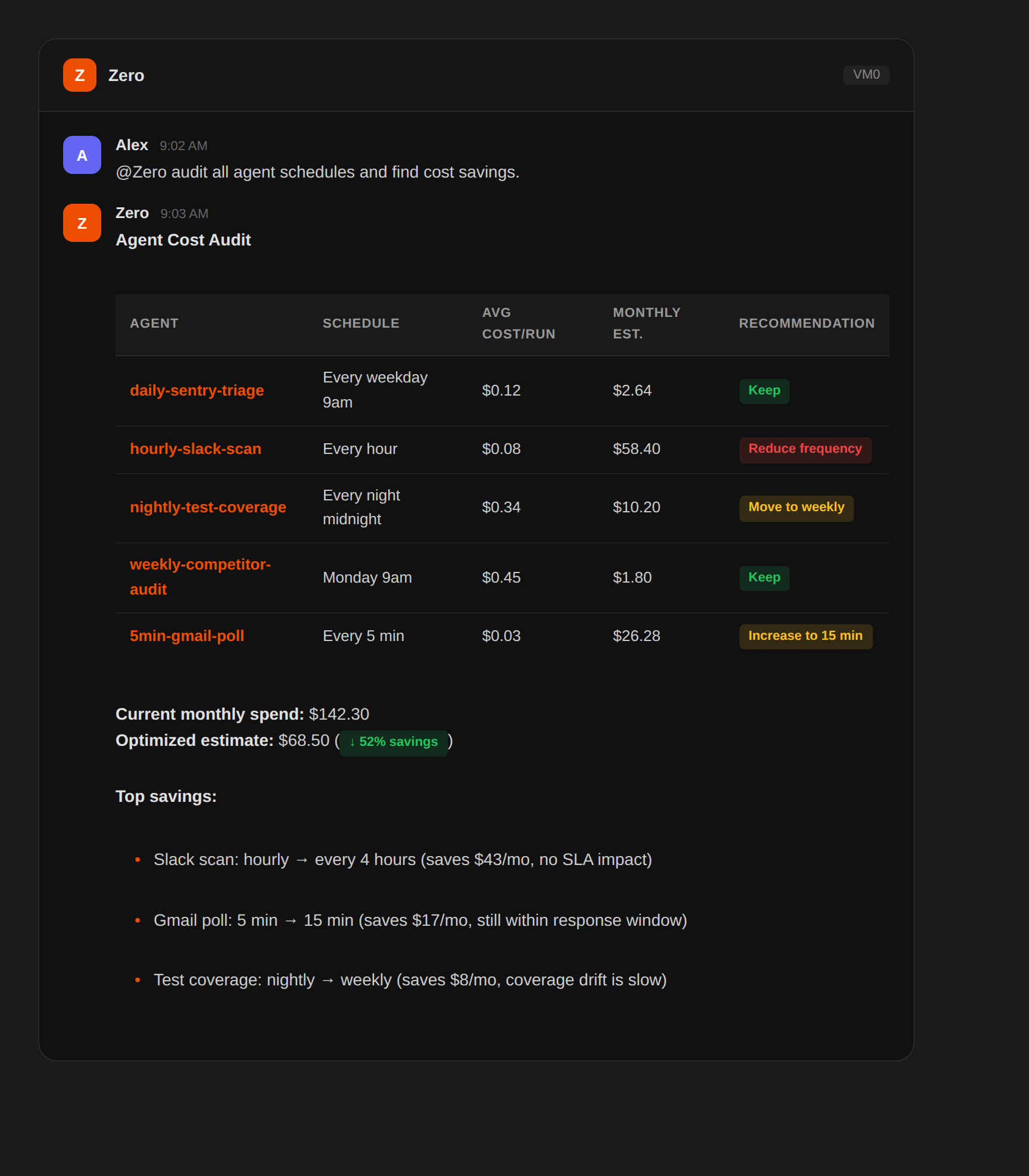Click Zero's avatar beside the 9:03 AM message
This screenshot has height=1176, width=1029.
point(82,223)
